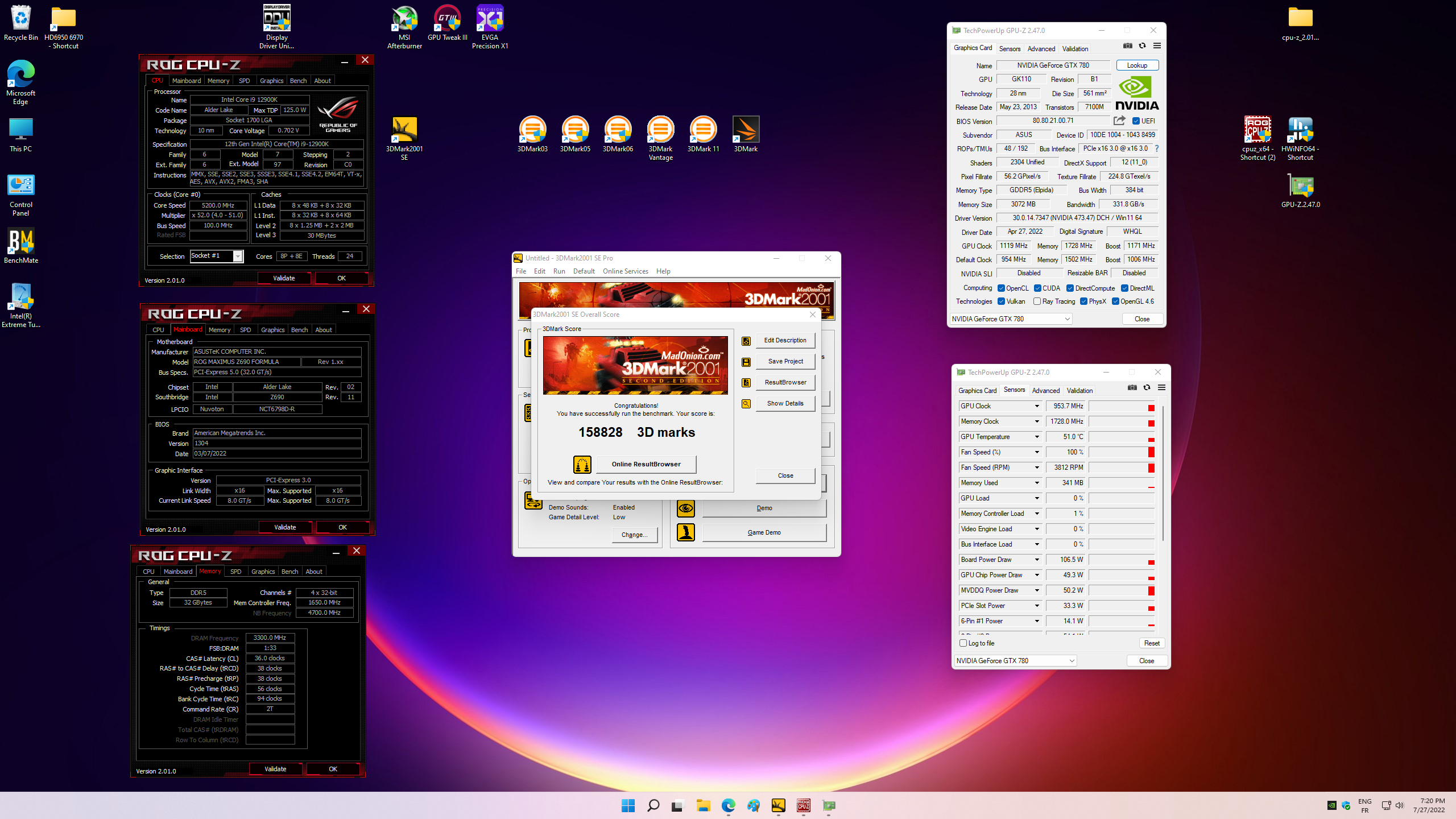Screen dimensions: 1456x819
Task: Open hamburger menu in top GPU-Z window
Action: click(1157, 46)
